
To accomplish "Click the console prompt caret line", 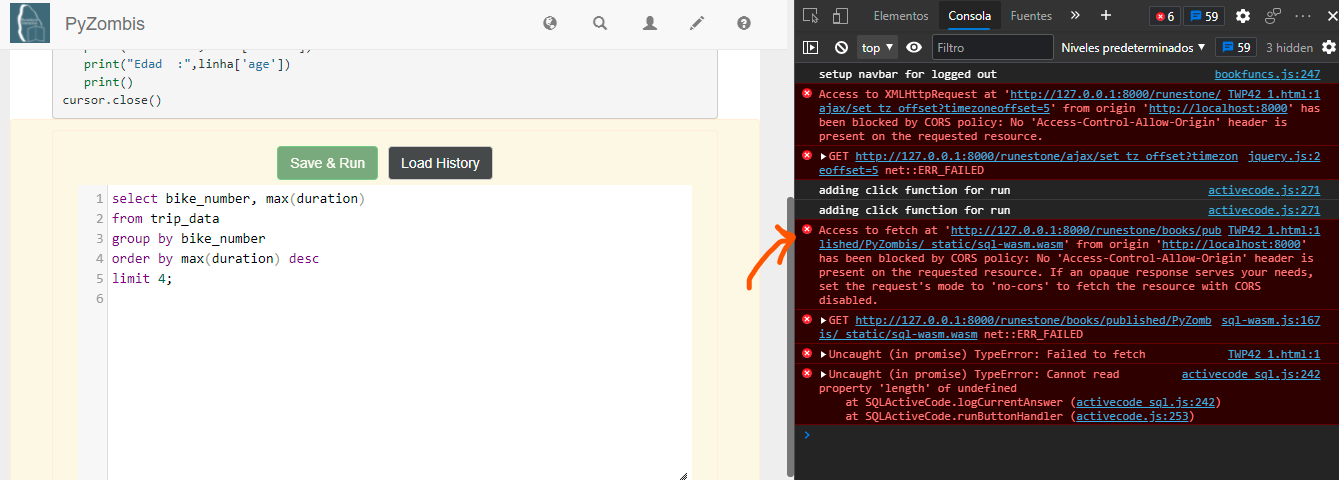I will click(1066, 435).
